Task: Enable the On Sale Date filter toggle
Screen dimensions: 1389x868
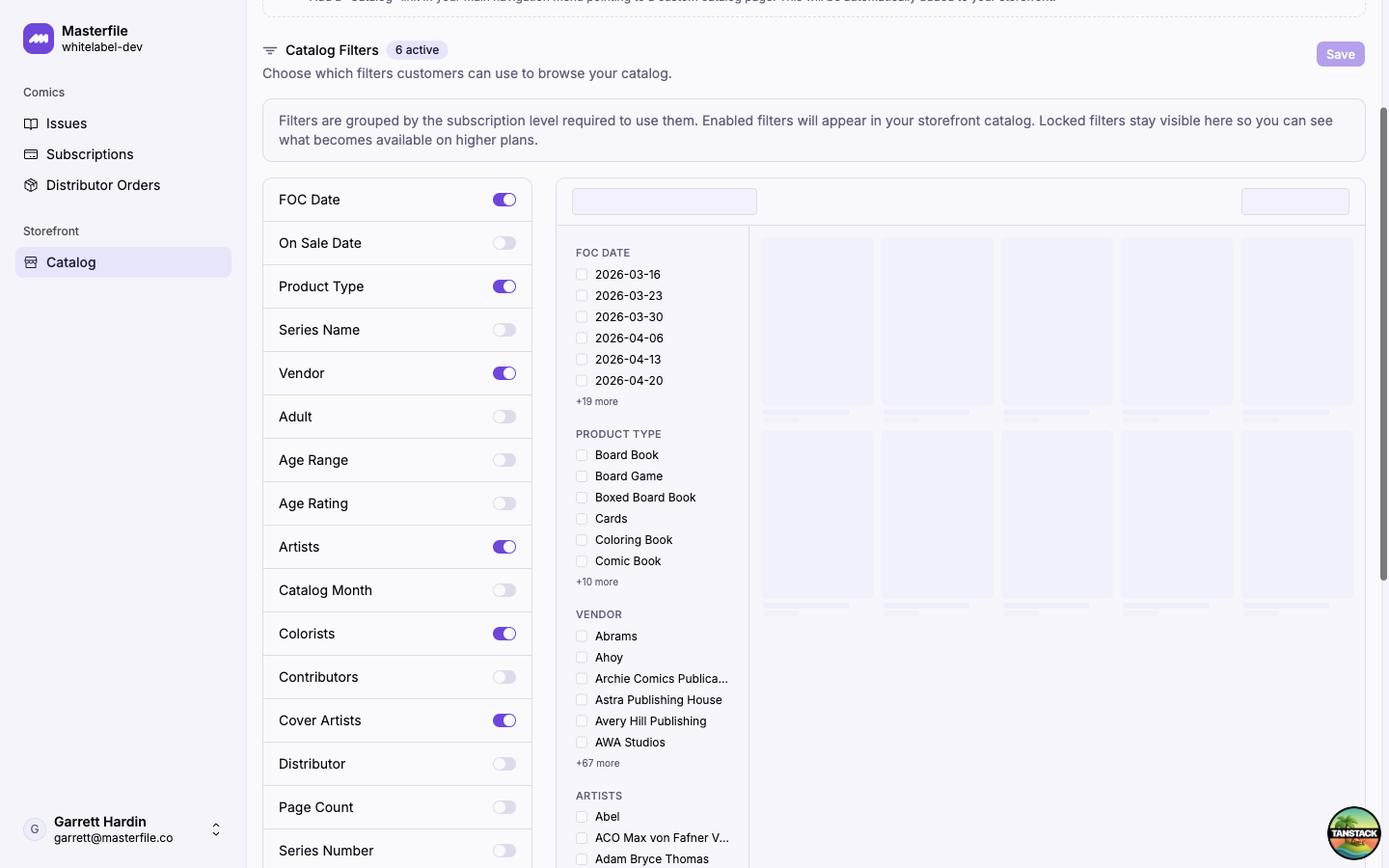Action: tap(504, 243)
